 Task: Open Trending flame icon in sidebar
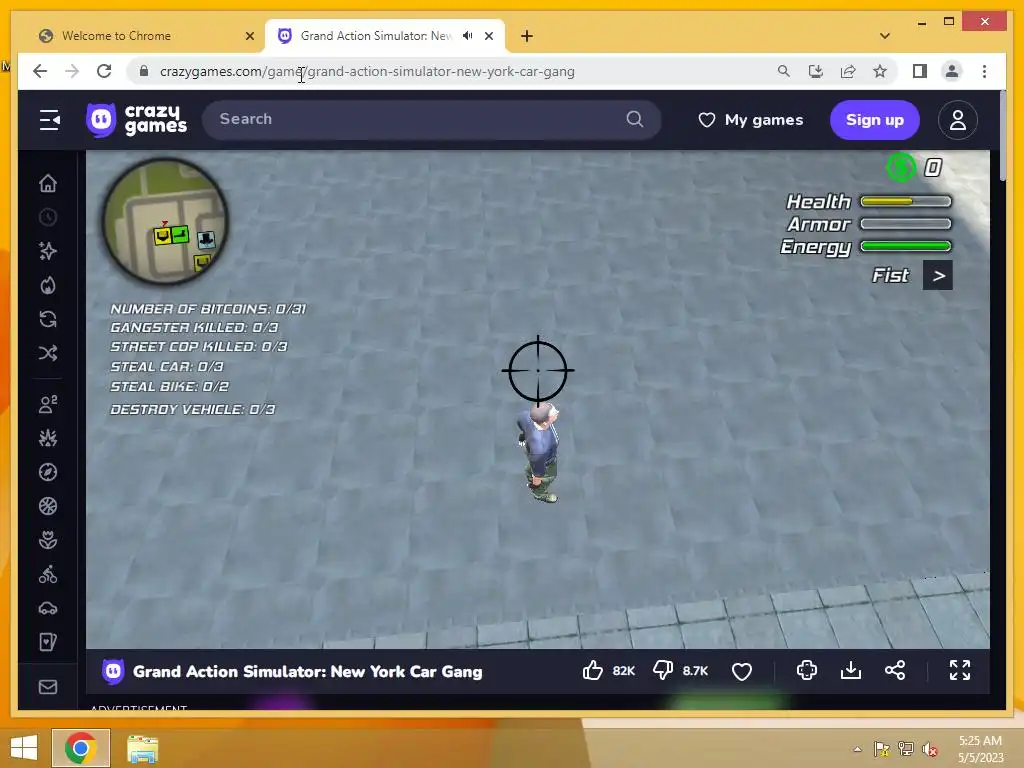pyautogui.click(x=48, y=285)
